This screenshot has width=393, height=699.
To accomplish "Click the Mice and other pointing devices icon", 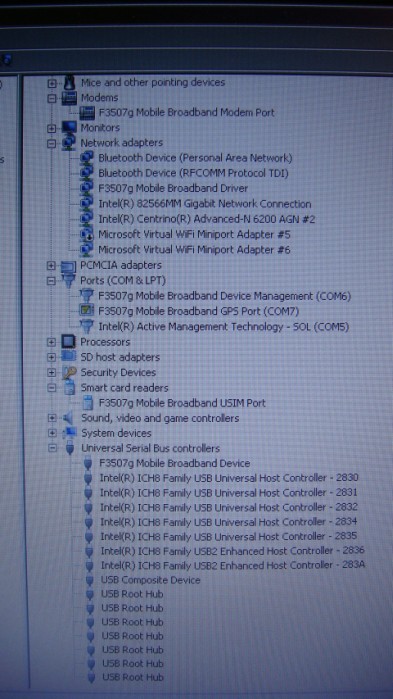I will (x=69, y=82).
